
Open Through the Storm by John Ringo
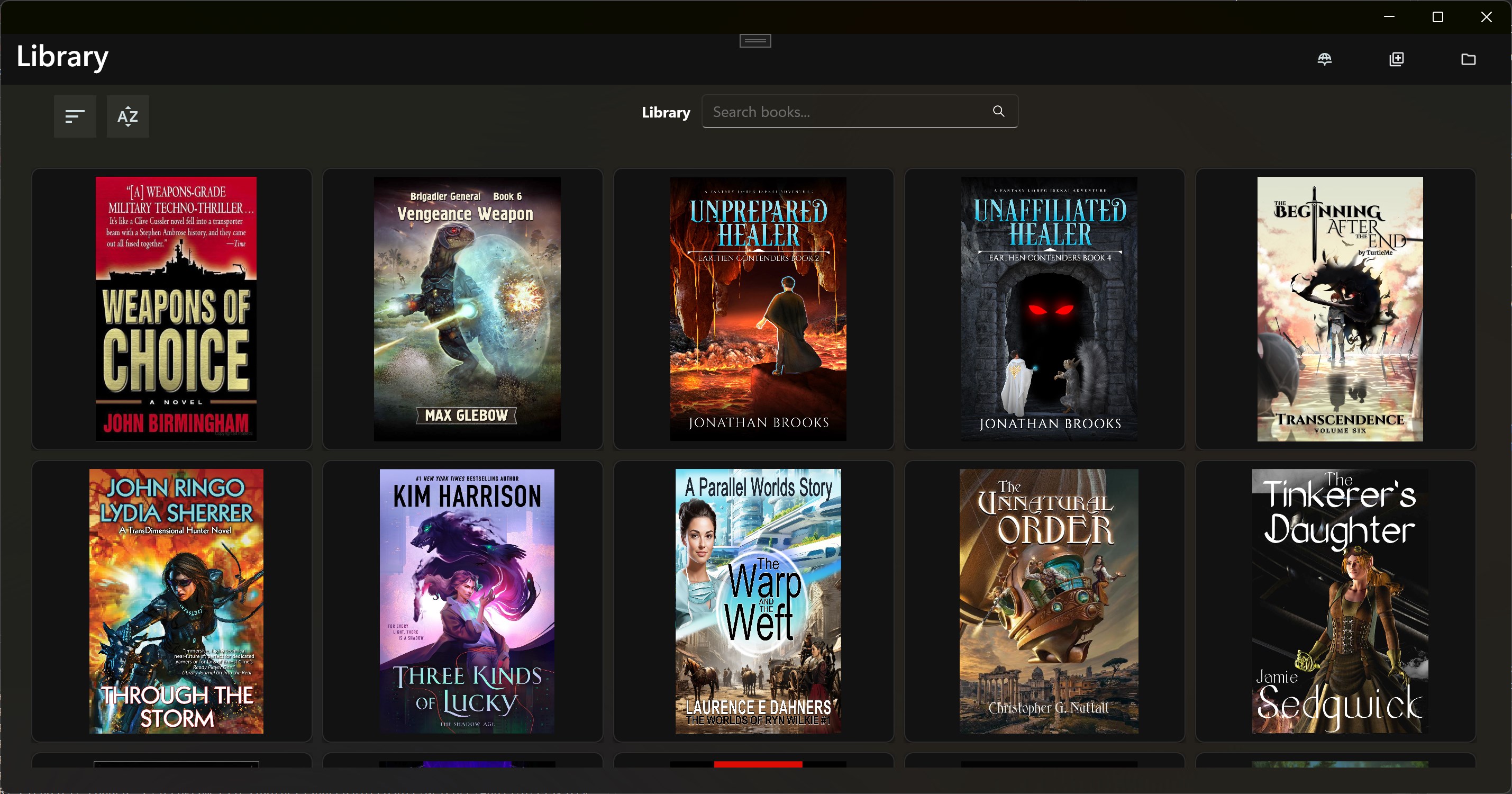(177, 601)
